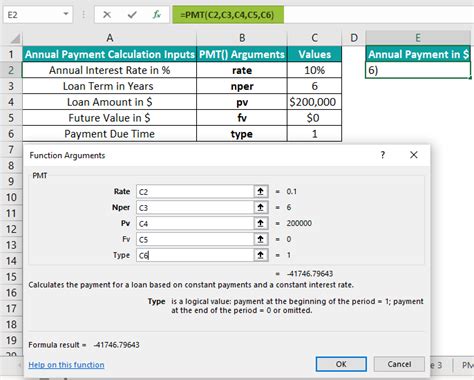Open Insert Function fx icon
Image resolution: width=474 pixels, height=380 pixels.
156,15
